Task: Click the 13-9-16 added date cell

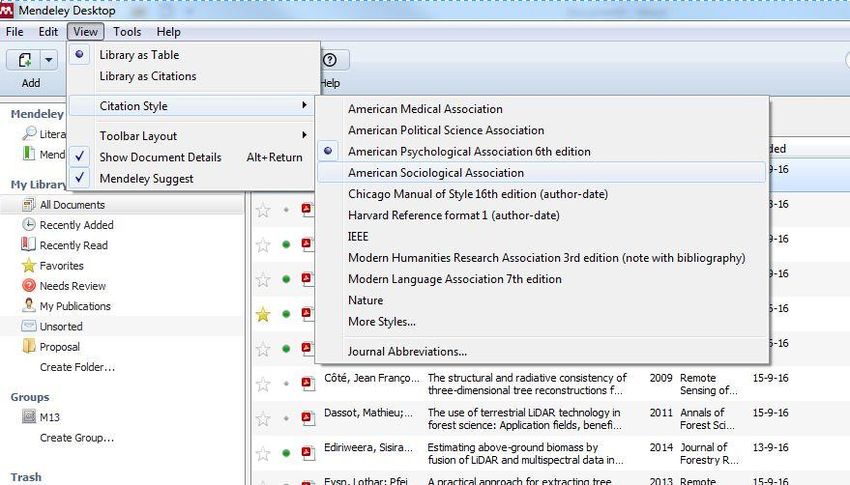Action: tap(770, 447)
